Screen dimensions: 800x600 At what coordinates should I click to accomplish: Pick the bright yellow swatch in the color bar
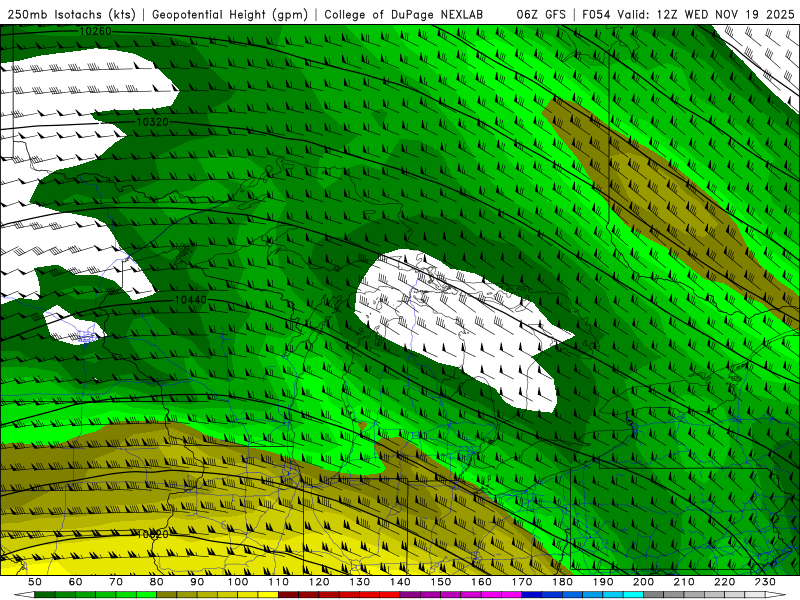click(x=268, y=594)
